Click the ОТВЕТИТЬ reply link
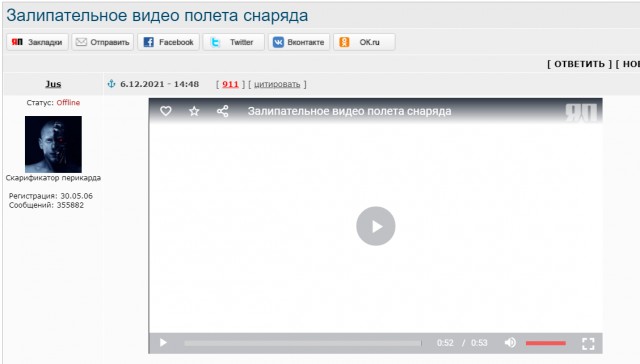This screenshot has height=364, width=640. coord(579,64)
